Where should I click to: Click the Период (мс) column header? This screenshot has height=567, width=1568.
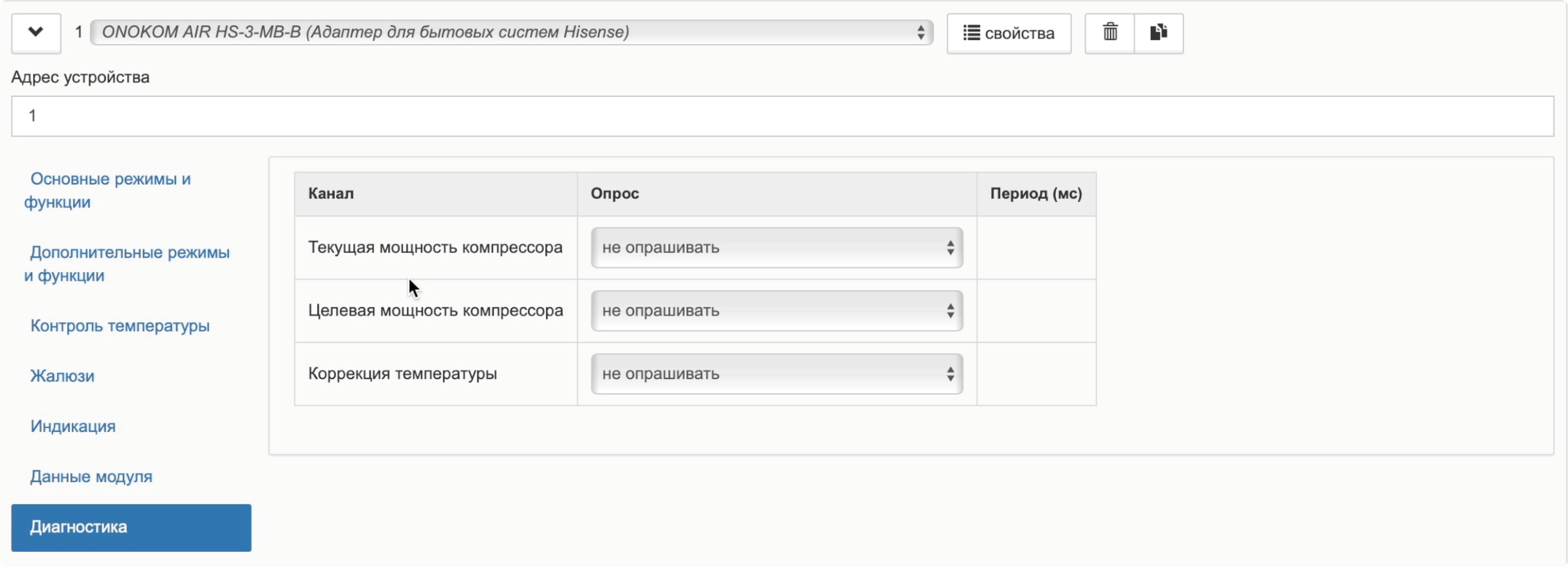(x=1035, y=194)
